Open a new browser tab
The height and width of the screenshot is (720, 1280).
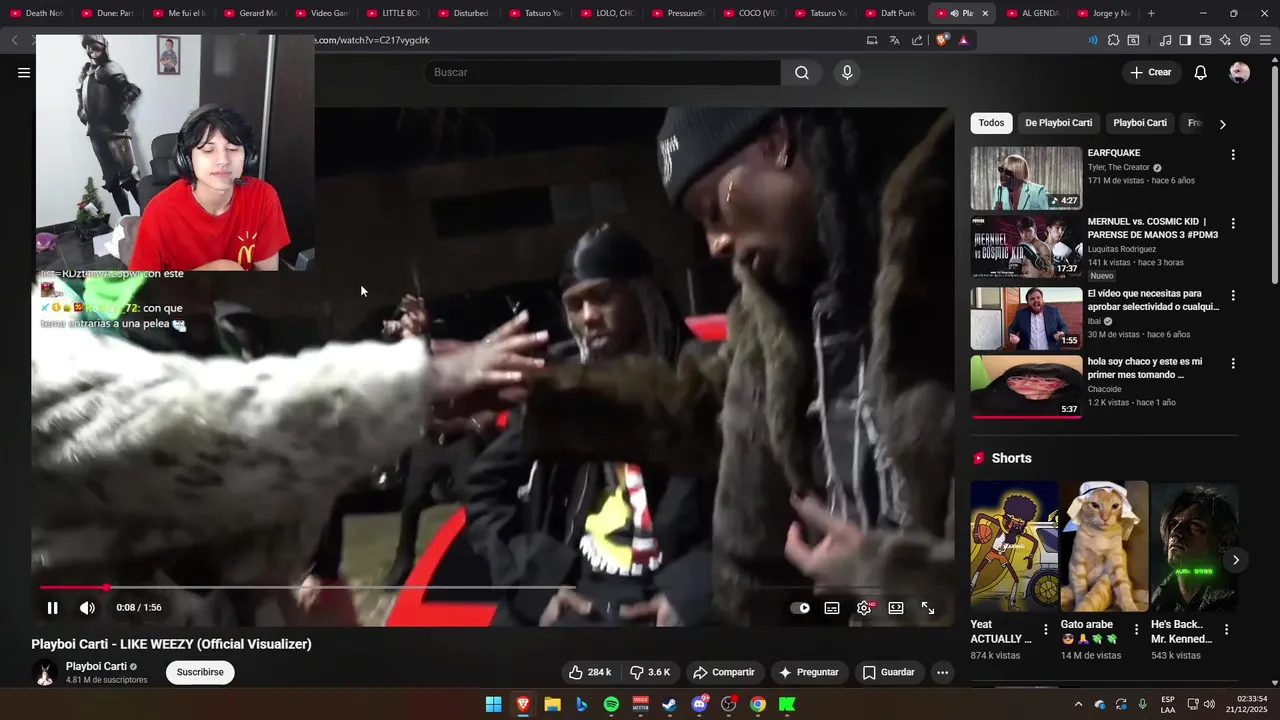coord(1151,13)
